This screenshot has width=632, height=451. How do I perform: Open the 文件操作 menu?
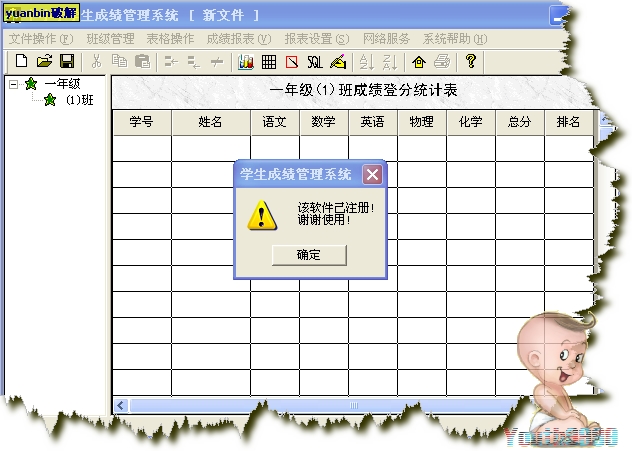(x=40, y=39)
